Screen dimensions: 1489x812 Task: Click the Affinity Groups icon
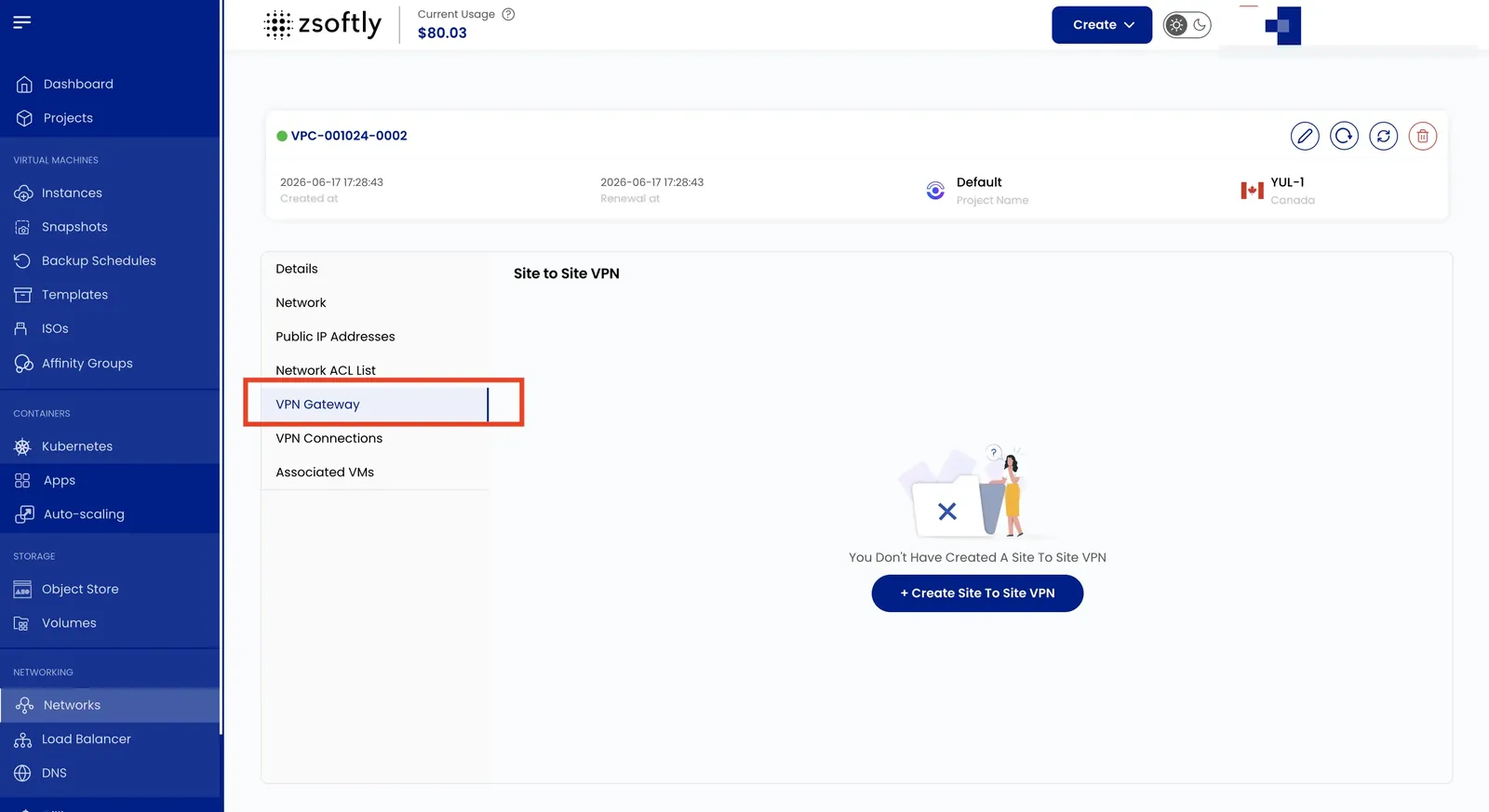[x=23, y=364]
